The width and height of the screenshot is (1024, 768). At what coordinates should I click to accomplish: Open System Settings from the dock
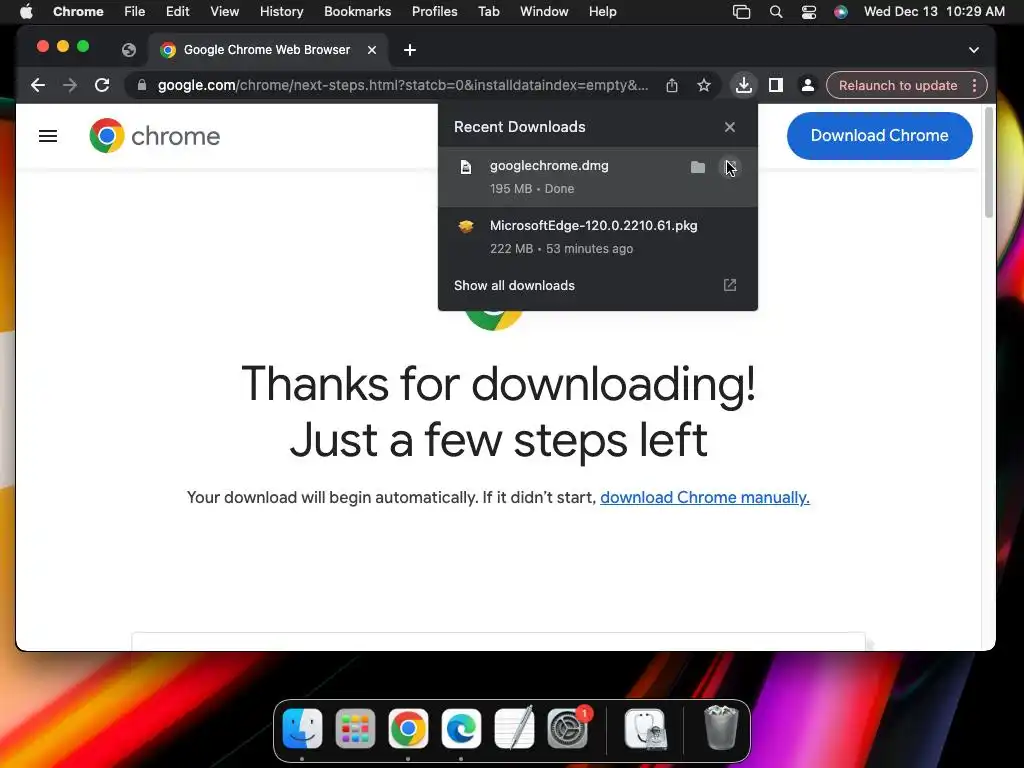pyautogui.click(x=568, y=728)
